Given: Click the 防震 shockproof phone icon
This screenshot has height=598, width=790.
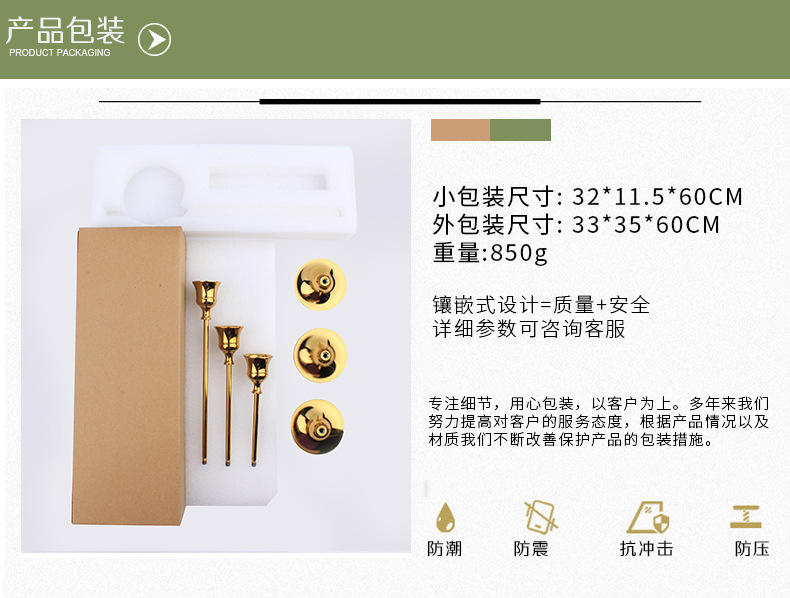Looking at the screenshot, I should pos(540,517).
